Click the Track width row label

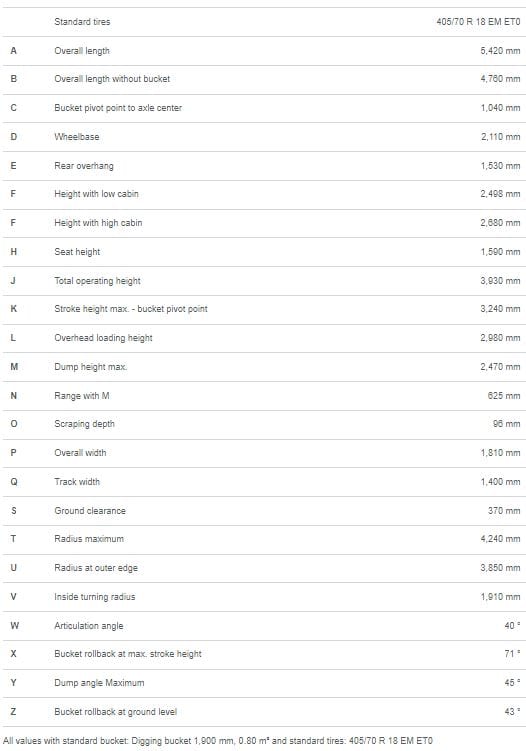pyautogui.click(x=77, y=482)
